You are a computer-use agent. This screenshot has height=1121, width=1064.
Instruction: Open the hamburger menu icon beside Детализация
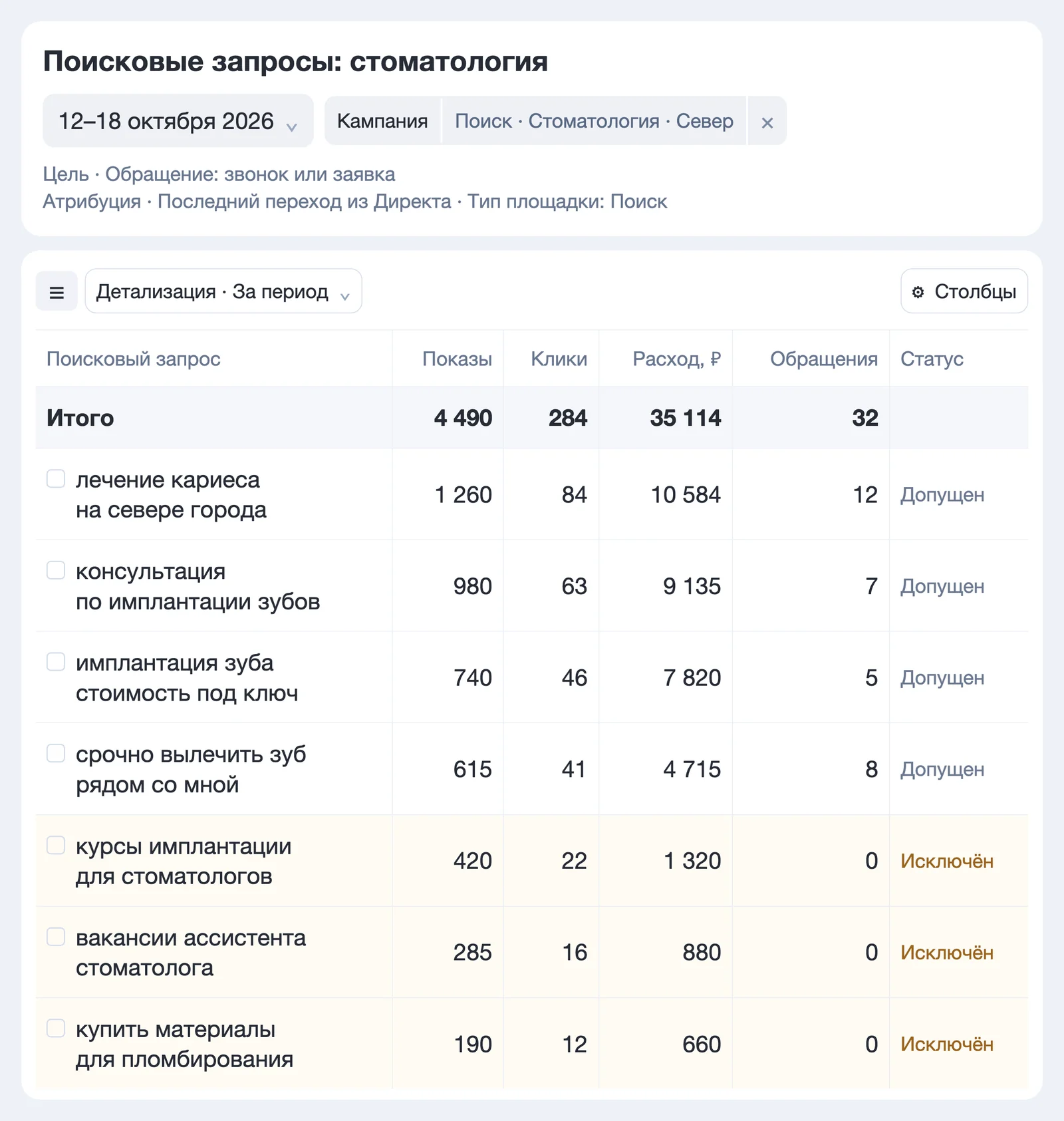point(57,291)
